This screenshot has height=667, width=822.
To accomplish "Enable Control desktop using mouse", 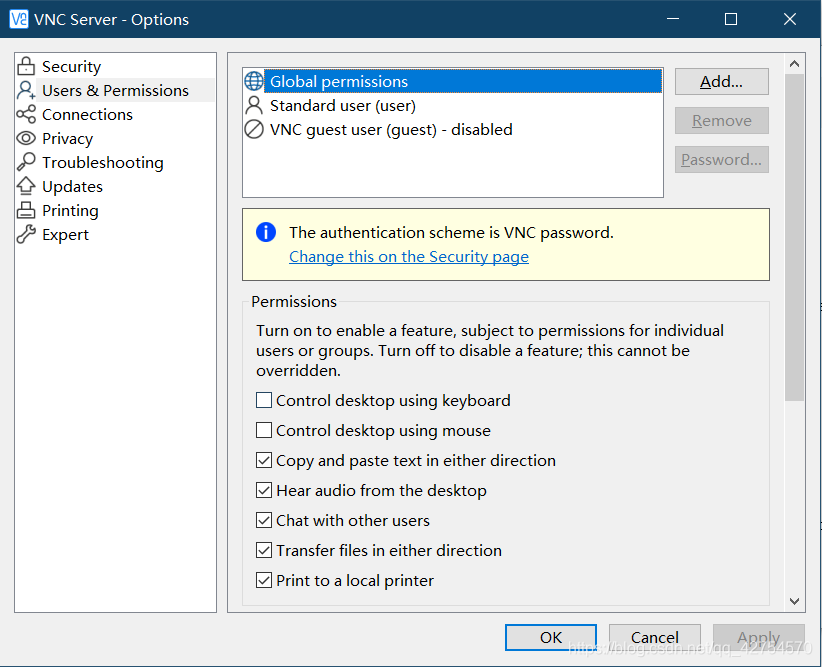I will (264, 430).
